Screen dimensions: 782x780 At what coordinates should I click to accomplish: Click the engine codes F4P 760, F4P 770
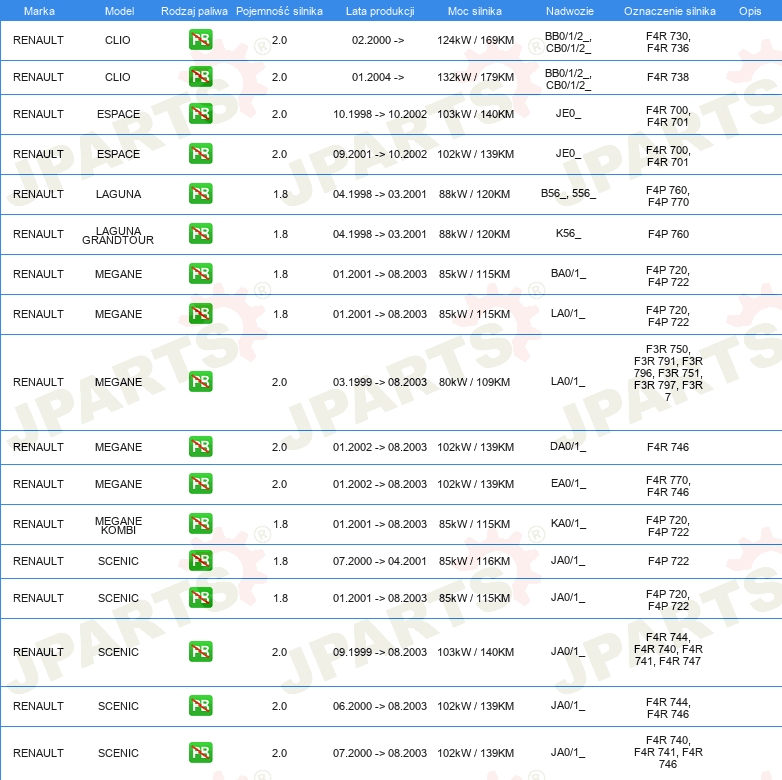tap(668, 196)
